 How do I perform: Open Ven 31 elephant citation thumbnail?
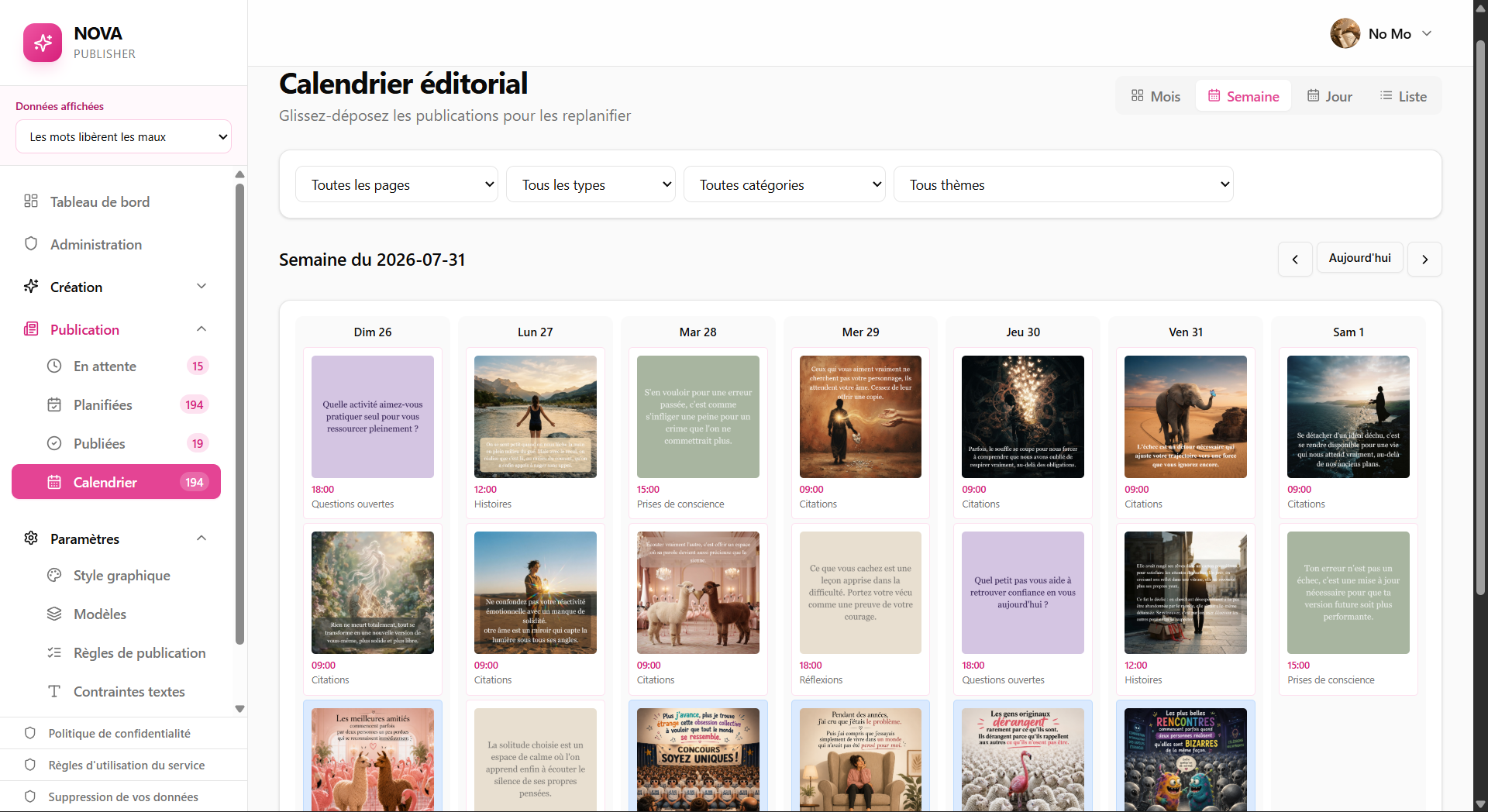click(1186, 417)
